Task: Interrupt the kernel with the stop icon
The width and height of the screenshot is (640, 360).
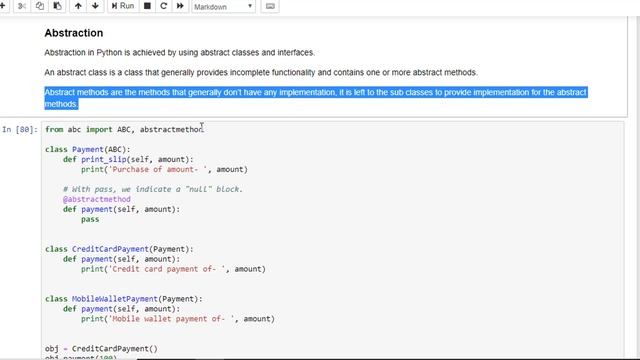Action: click(x=147, y=6)
